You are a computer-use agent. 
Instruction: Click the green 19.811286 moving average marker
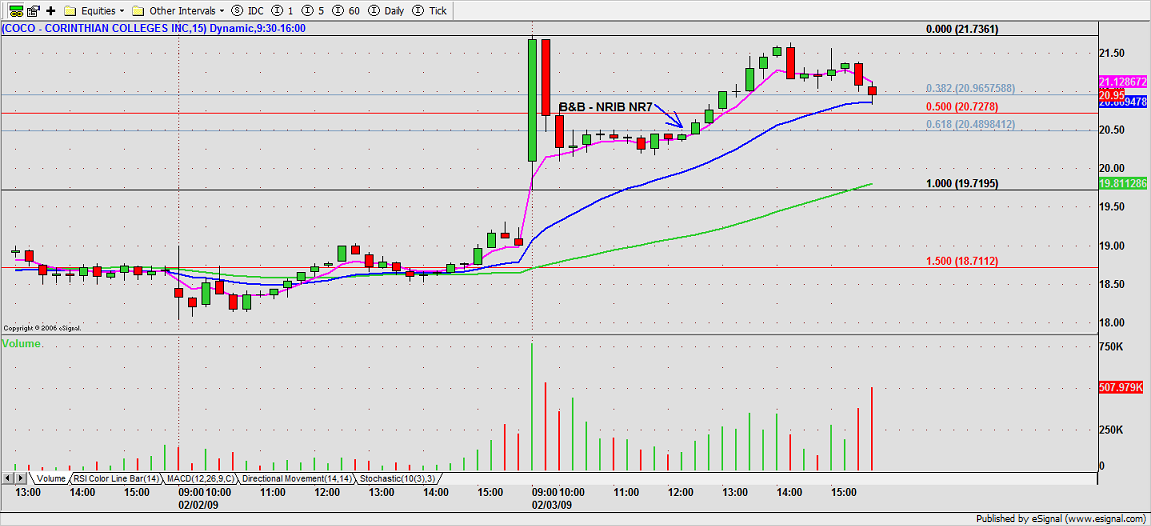coord(1124,182)
